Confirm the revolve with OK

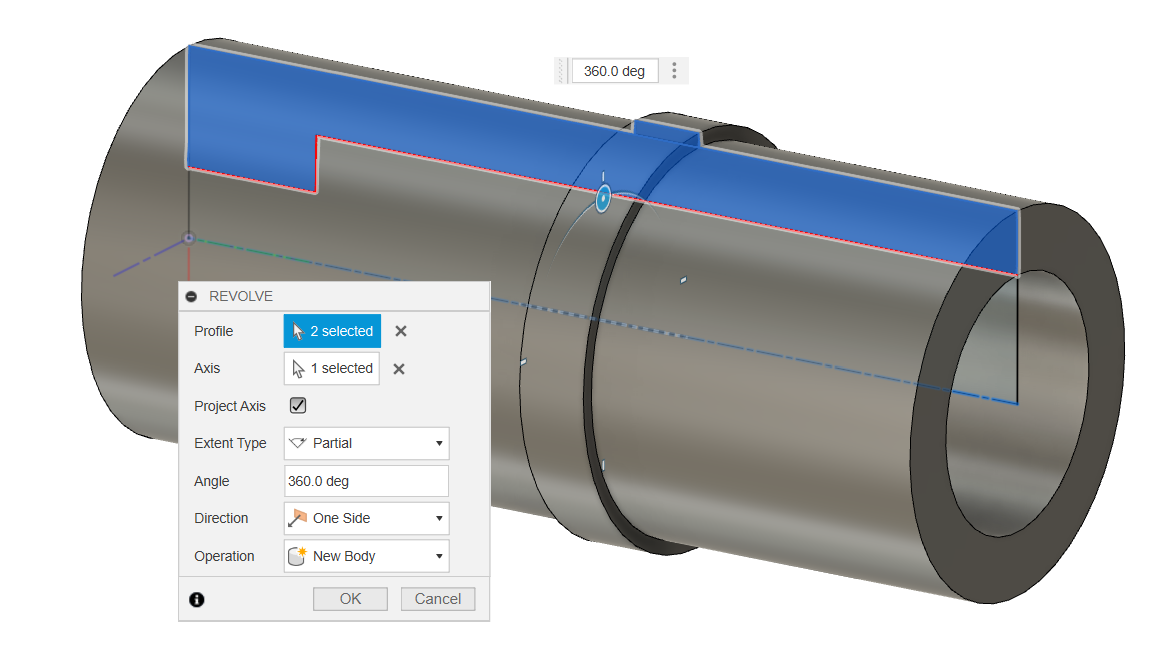[x=350, y=598]
